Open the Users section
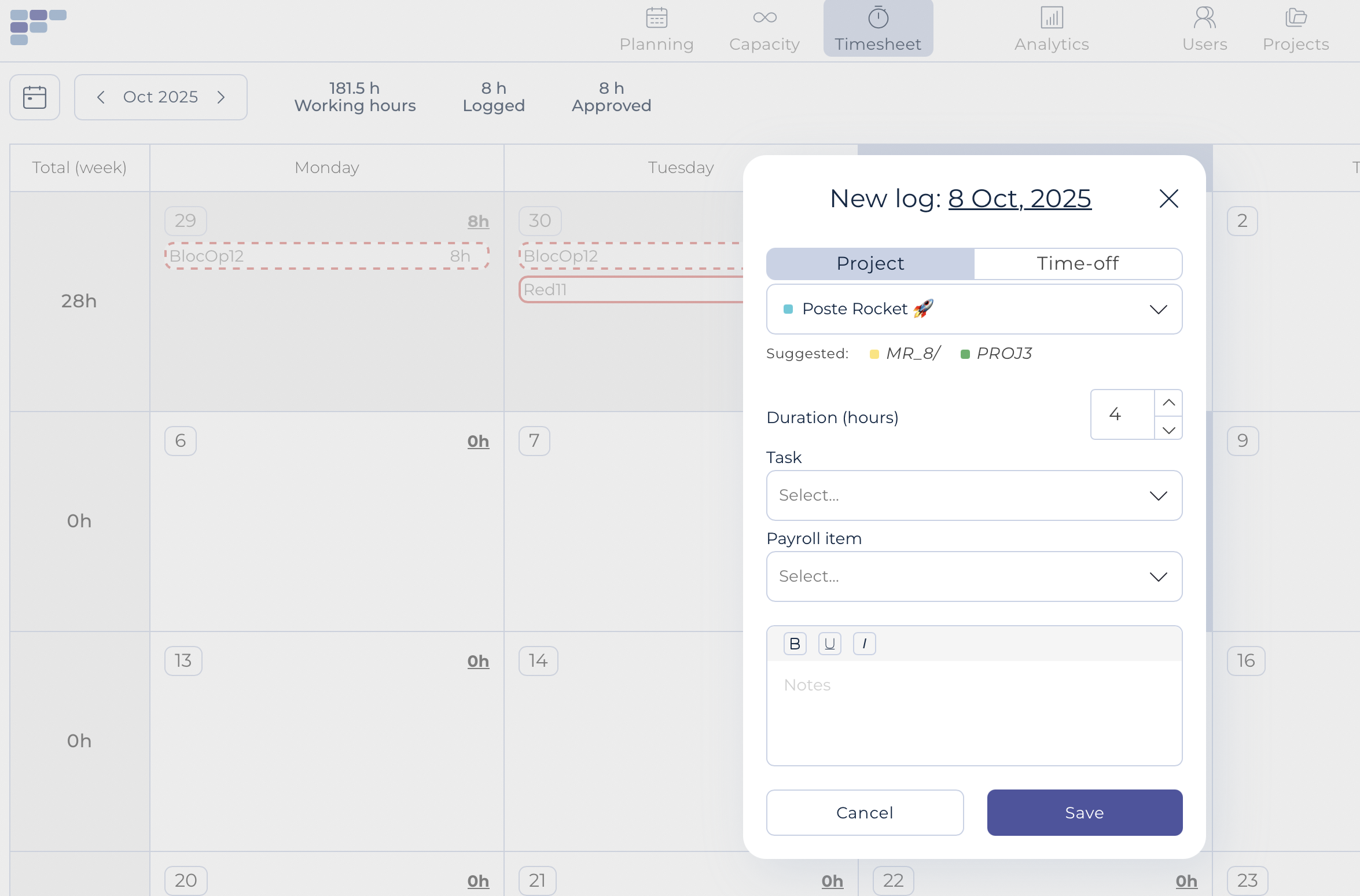The width and height of the screenshot is (1360, 896). [x=1204, y=29]
